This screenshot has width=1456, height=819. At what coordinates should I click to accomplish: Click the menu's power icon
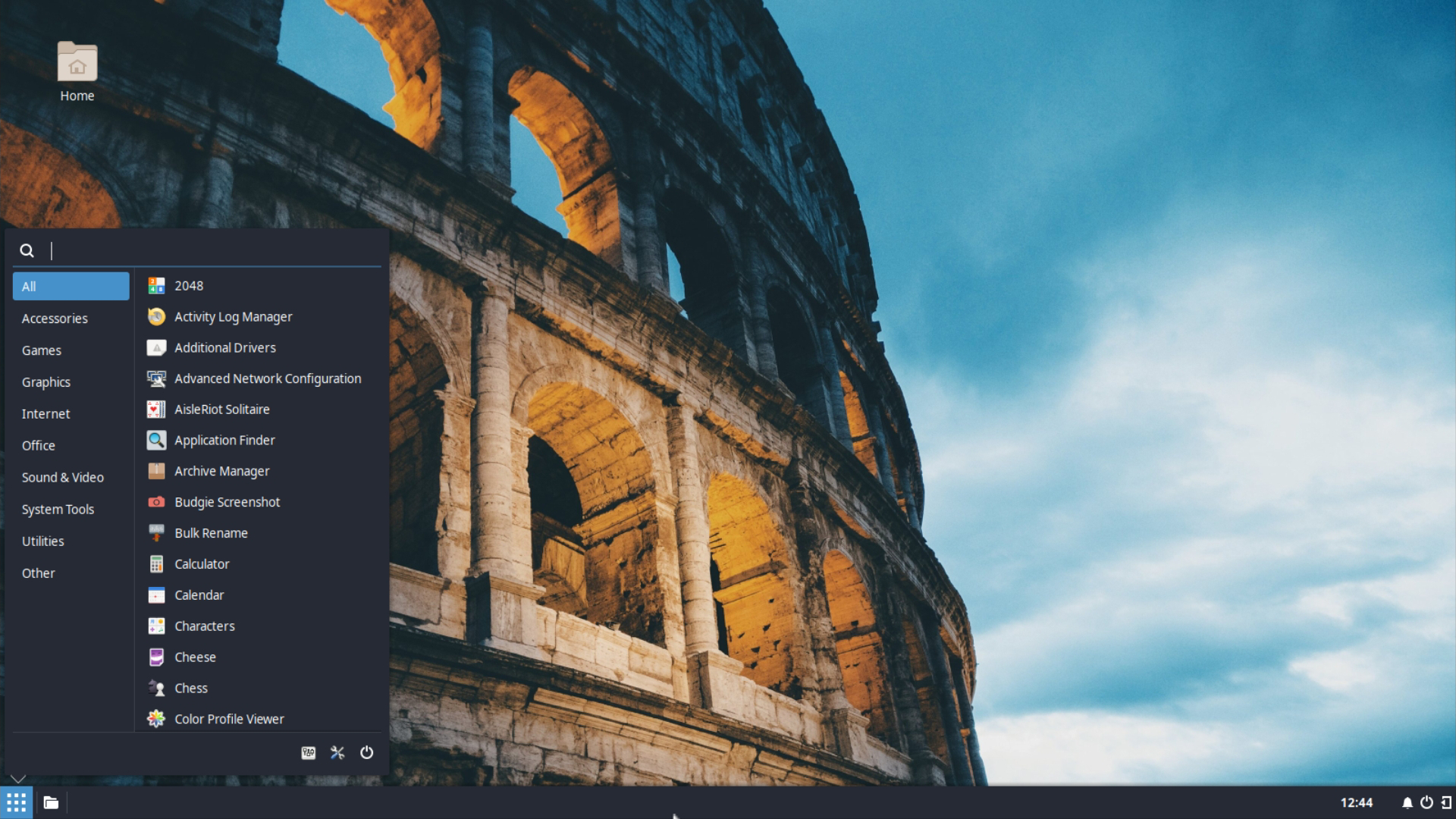coord(366,752)
